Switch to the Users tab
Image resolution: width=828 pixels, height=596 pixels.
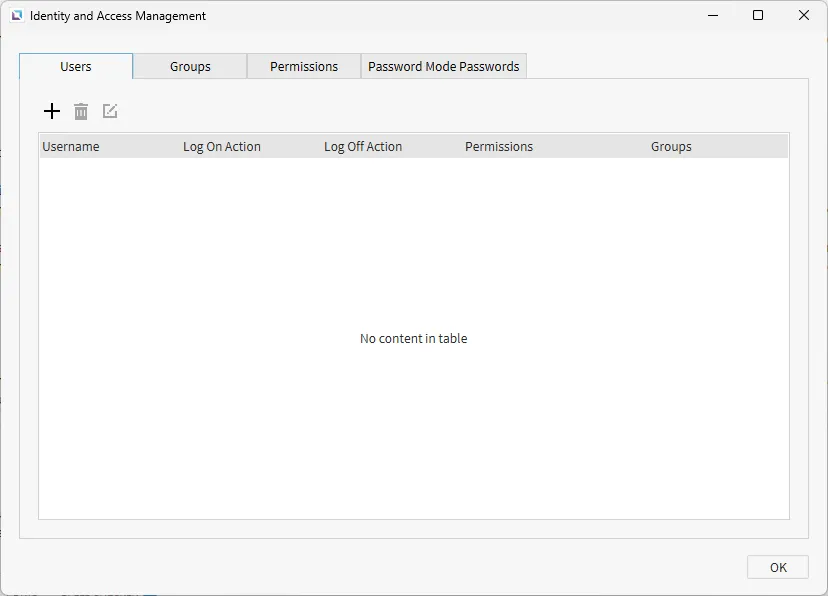(x=76, y=66)
